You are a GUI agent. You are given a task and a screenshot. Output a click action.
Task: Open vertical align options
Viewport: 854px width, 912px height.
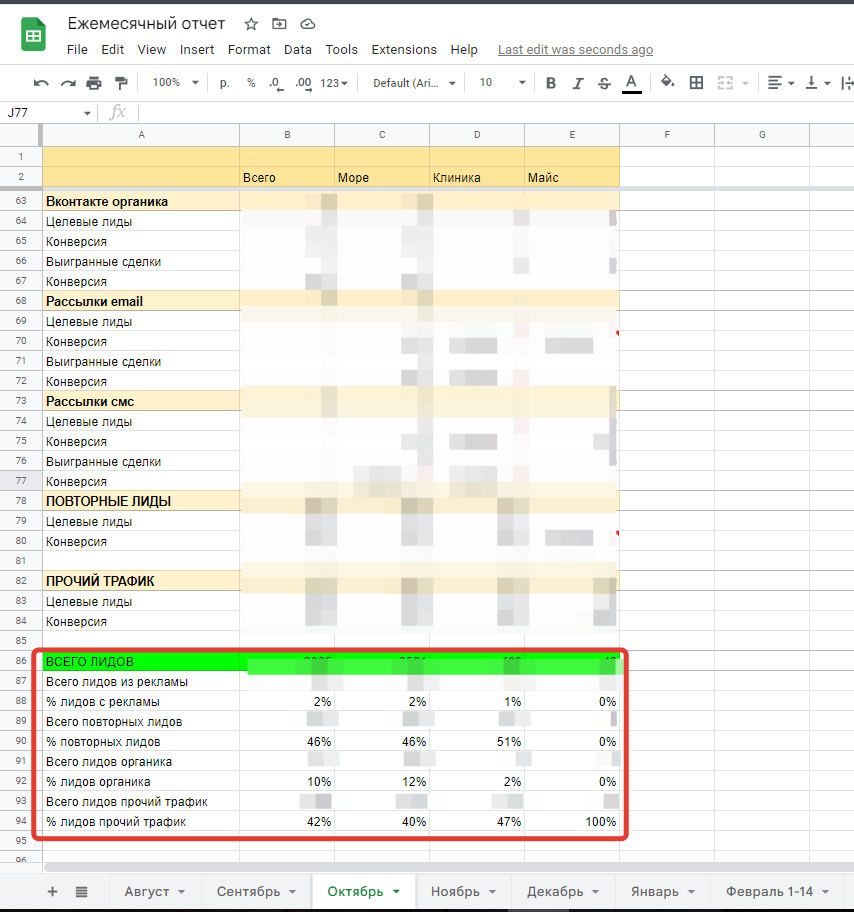point(817,83)
